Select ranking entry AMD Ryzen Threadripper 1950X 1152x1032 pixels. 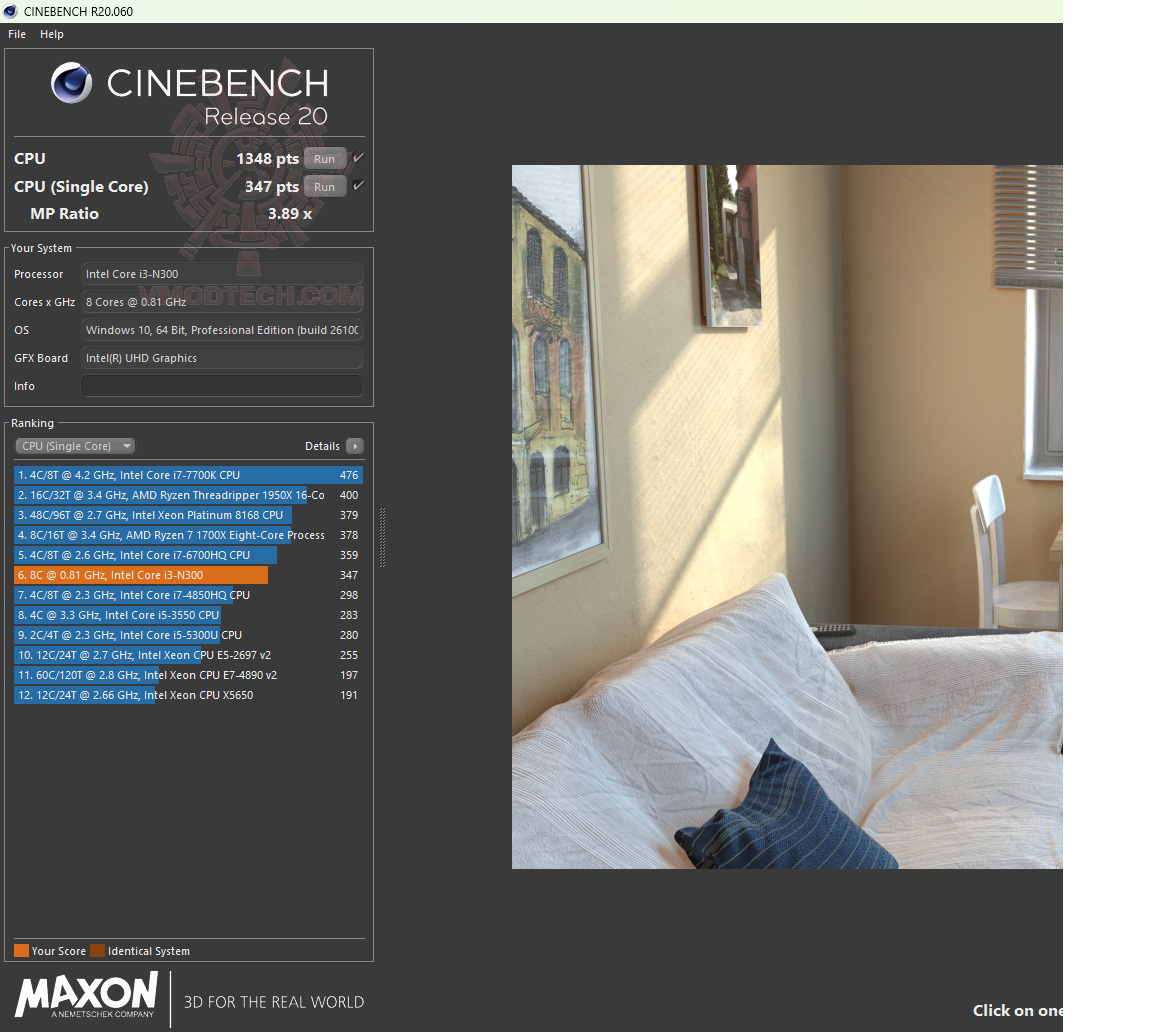point(188,495)
